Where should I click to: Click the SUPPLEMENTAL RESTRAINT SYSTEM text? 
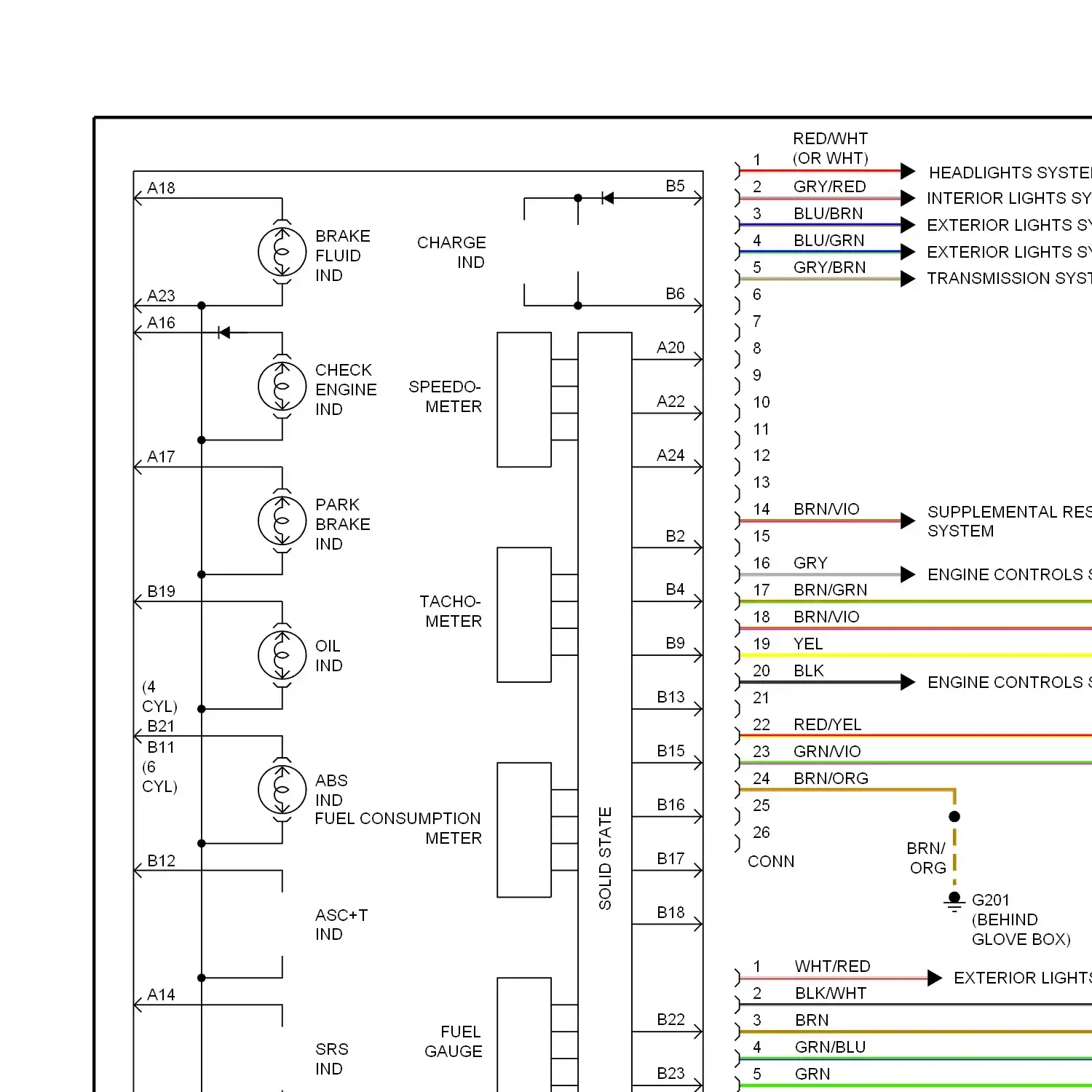1008,521
